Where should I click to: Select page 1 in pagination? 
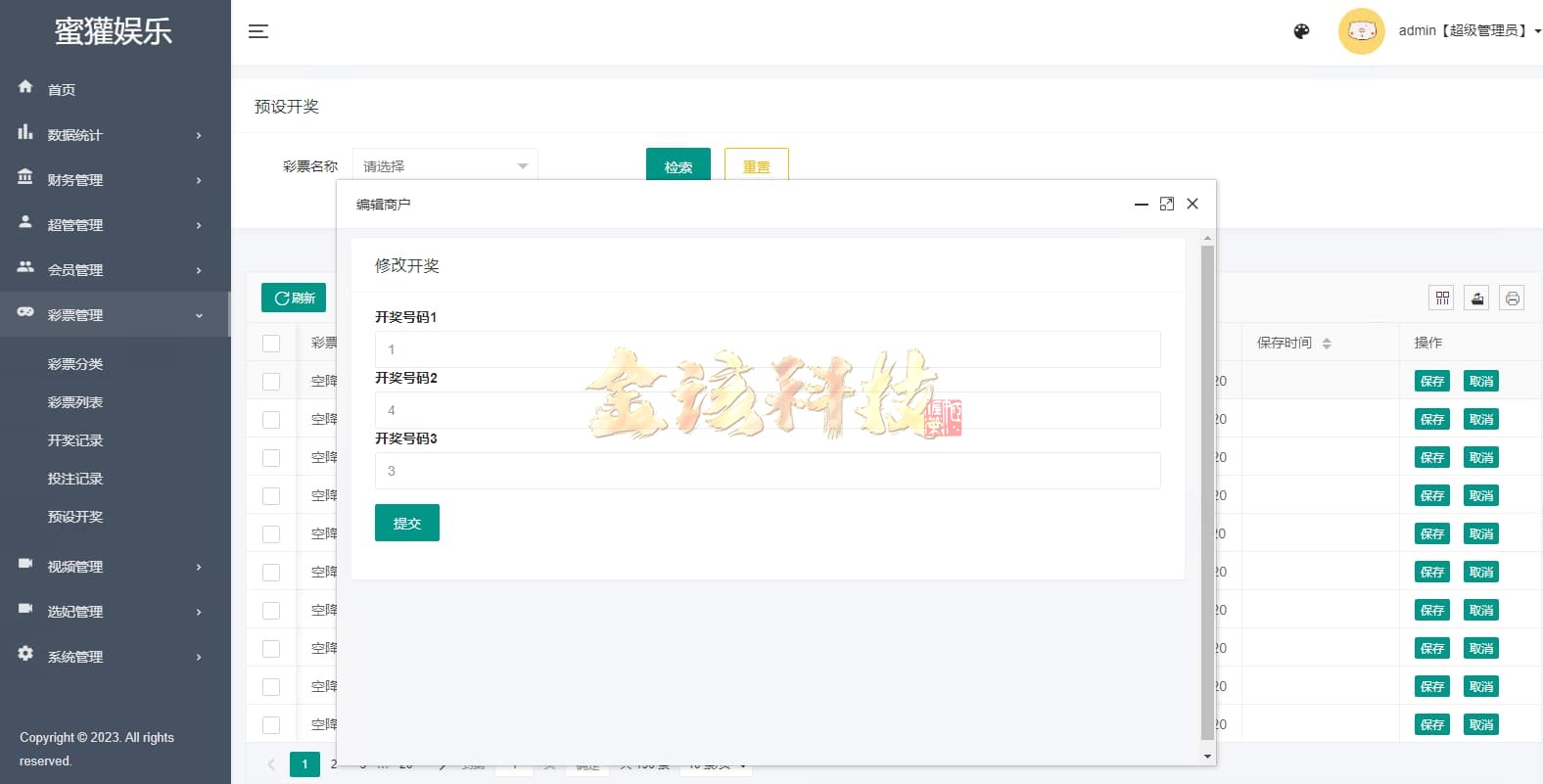pyautogui.click(x=304, y=764)
